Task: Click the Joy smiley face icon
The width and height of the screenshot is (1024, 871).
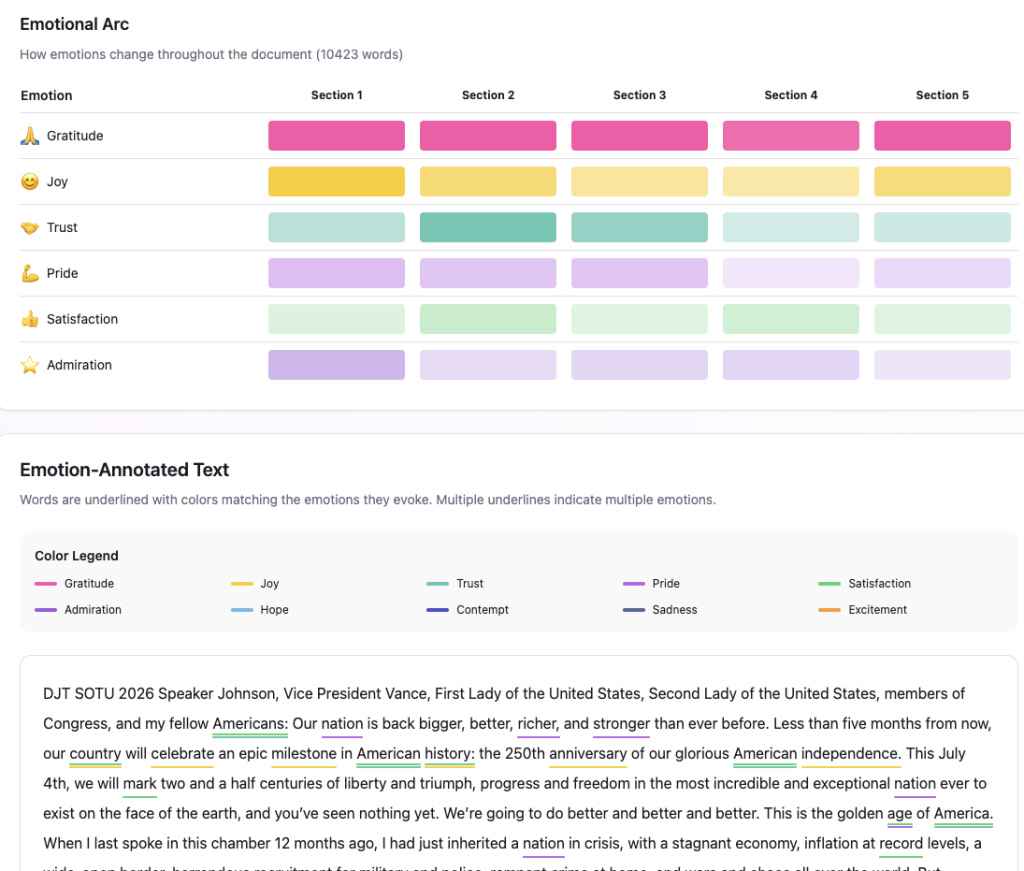Action: point(29,182)
